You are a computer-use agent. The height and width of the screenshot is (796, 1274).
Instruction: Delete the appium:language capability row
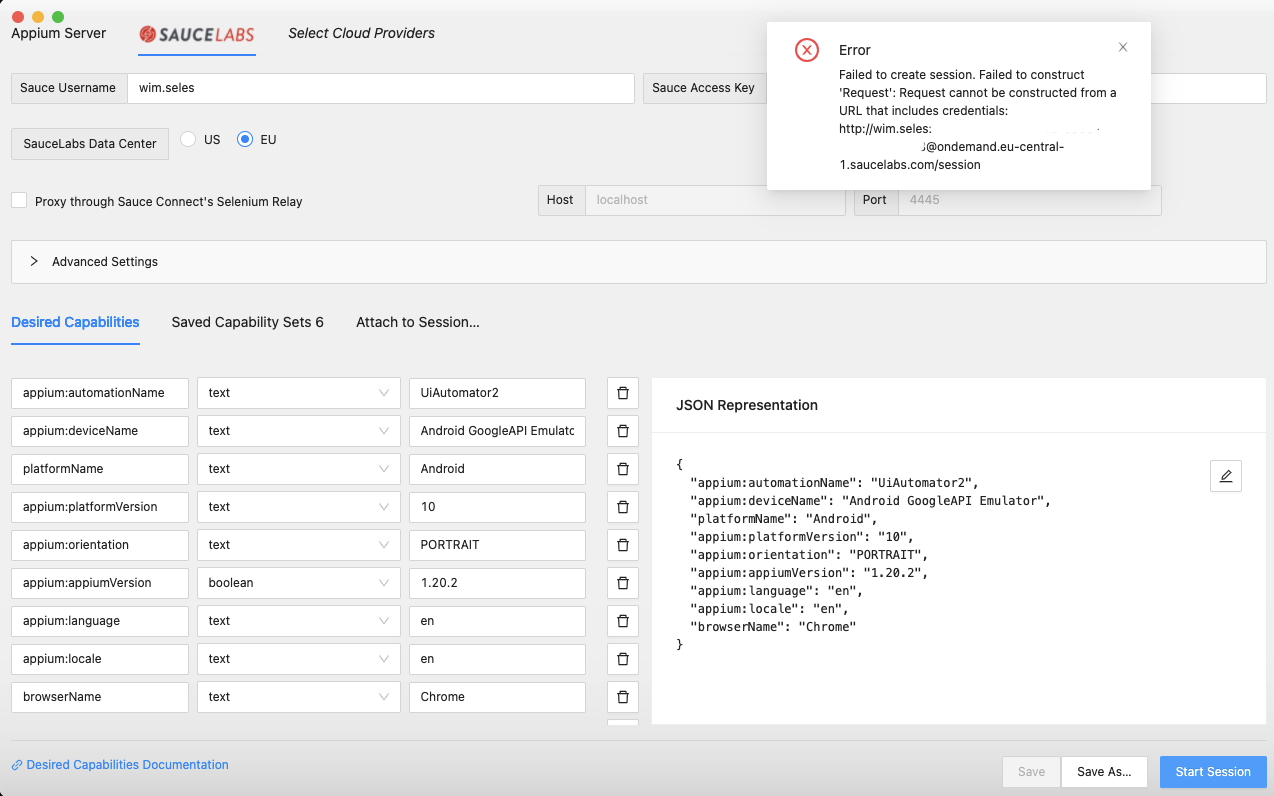622,621
